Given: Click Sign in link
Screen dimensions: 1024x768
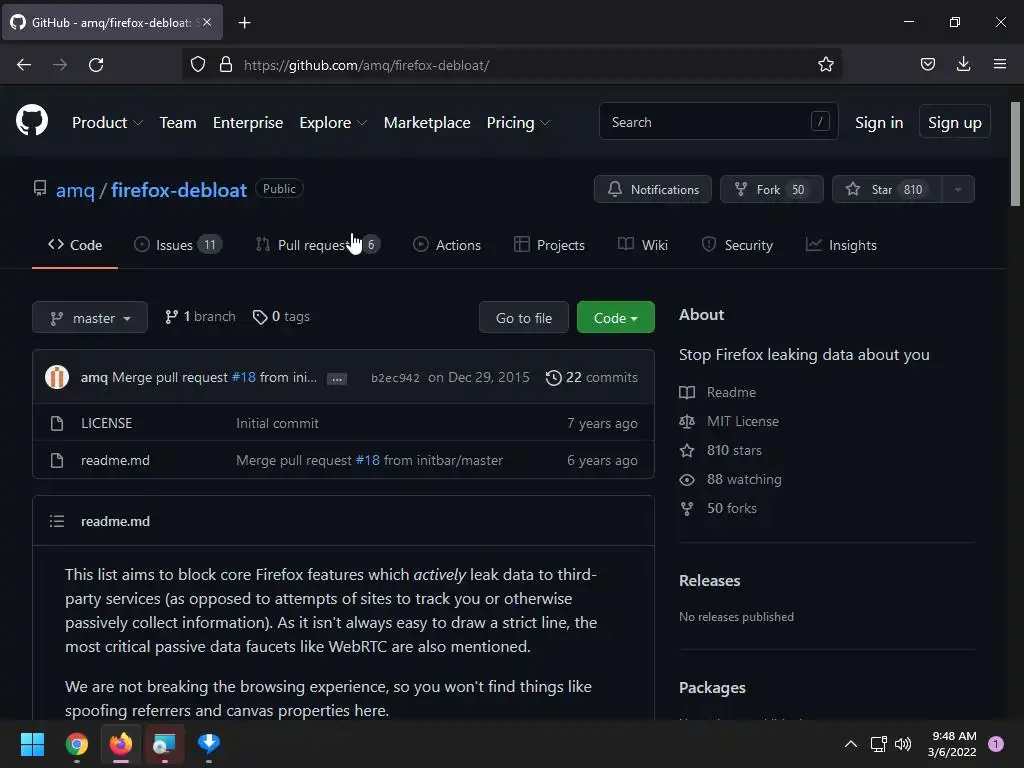Looking at the screenshot, I should click(x=879, y=123).
